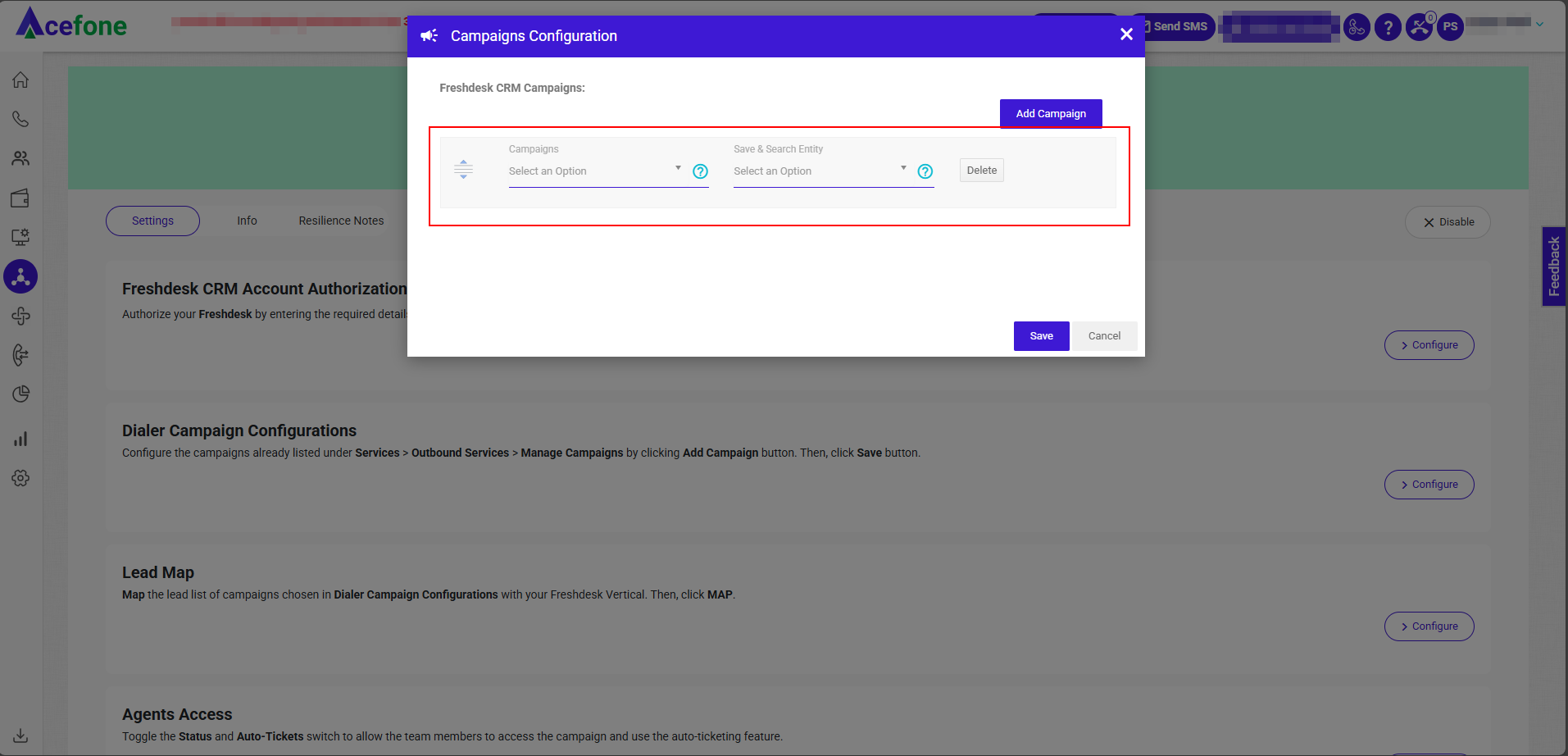Open the bar chart analytics sidebar icon
The height and width of the screenshot is (756, 1568).
click(20, 439)
